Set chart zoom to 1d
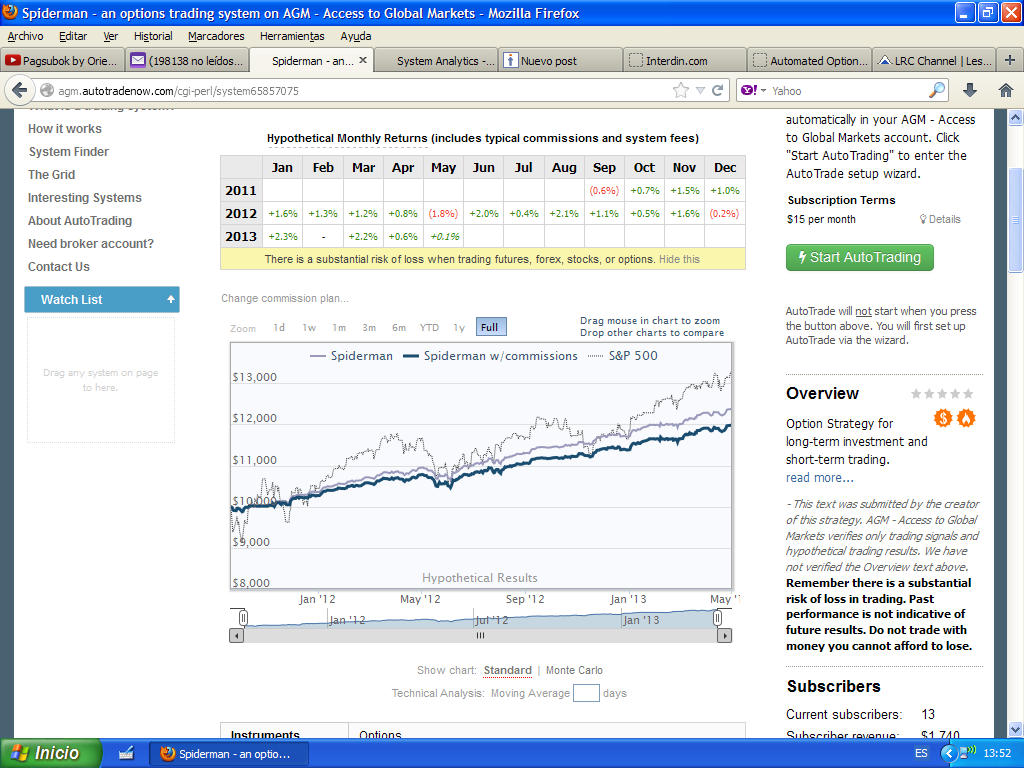1024x768 pixels. point(279,327)
